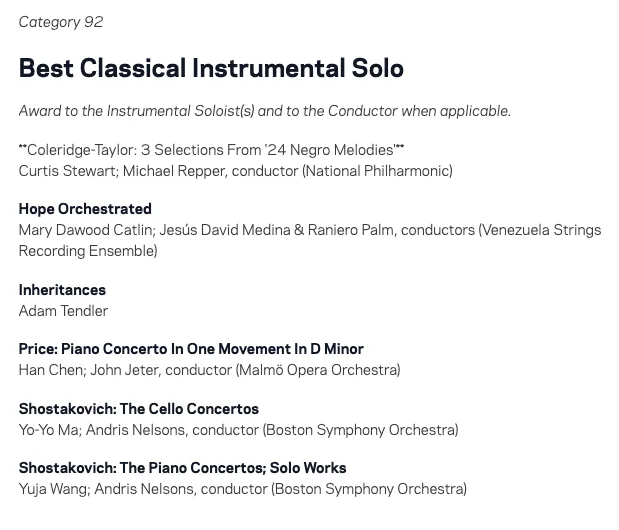This screenshot has height=530, width=619.
Task: Click the "Best Classical Instrumental Solo" heading
Action: [211, 68]
